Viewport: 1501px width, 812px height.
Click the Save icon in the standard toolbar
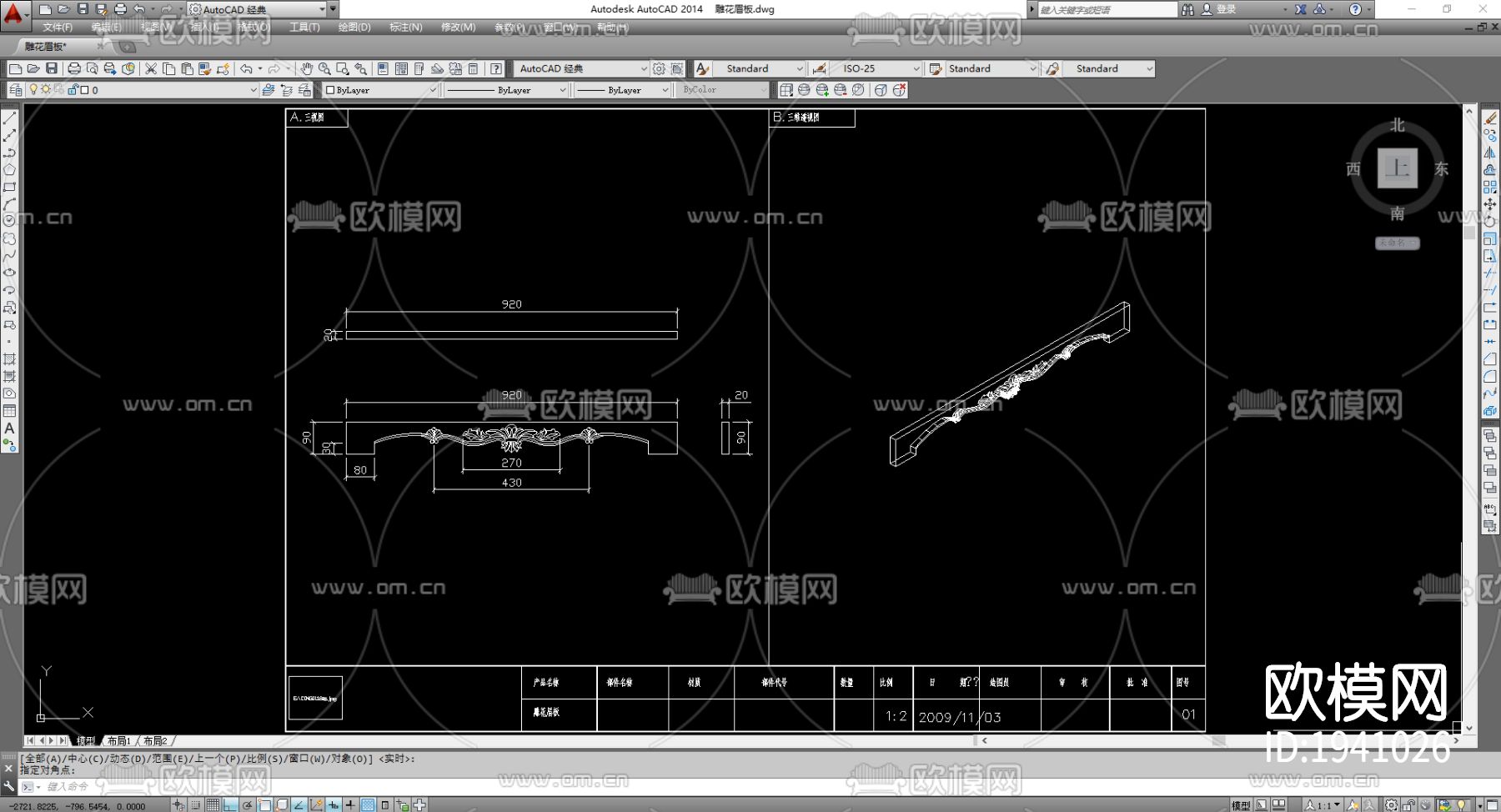(x=52, y=68)
